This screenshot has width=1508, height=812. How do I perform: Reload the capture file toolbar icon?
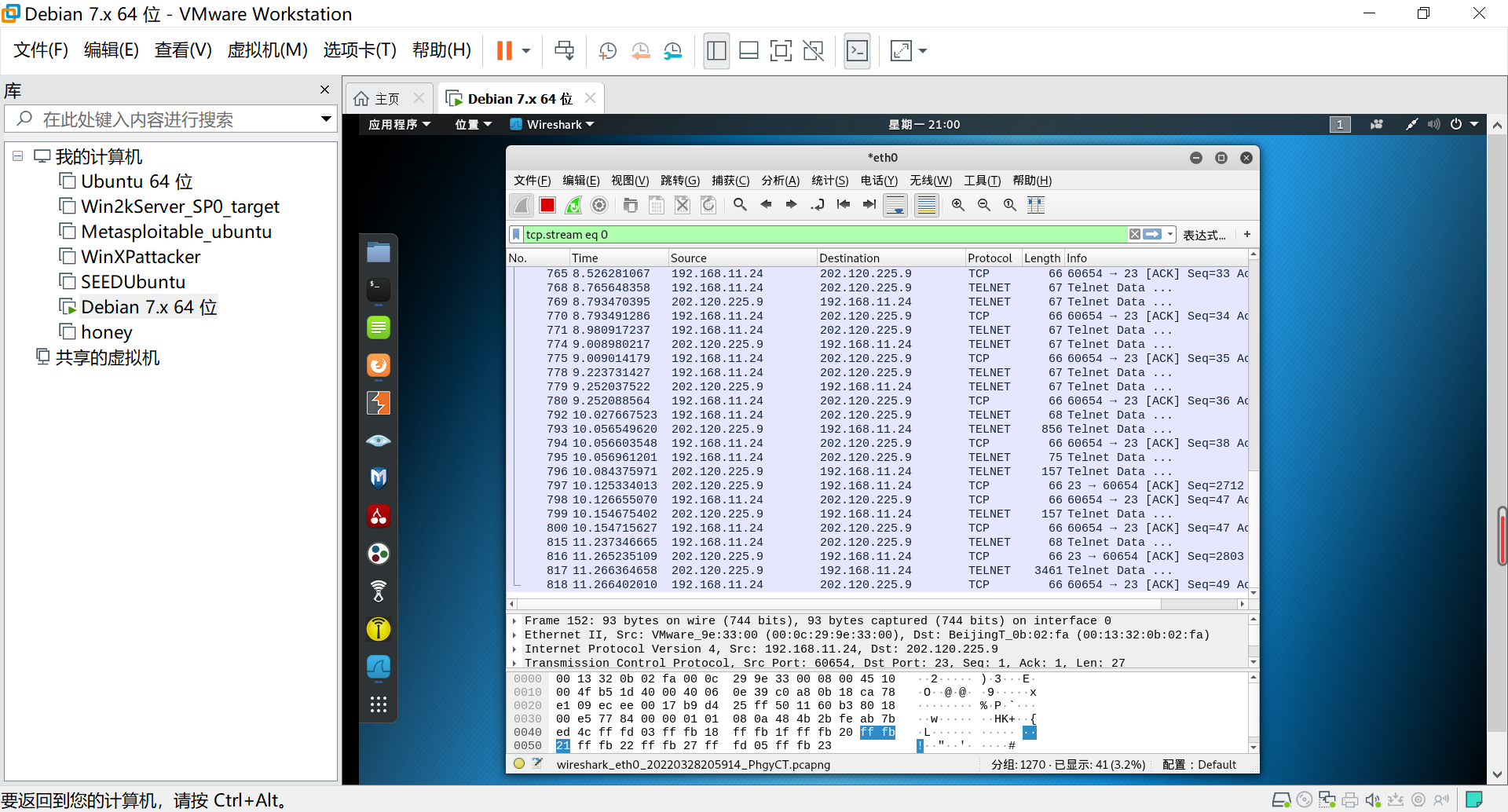(x=708, y=205)
